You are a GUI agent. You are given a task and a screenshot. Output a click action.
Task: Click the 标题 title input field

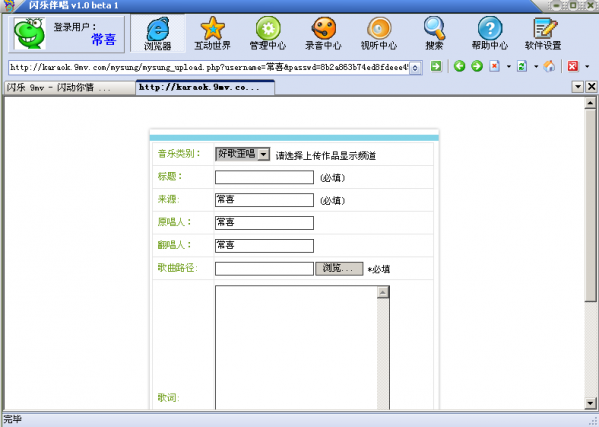coord(264,177)
